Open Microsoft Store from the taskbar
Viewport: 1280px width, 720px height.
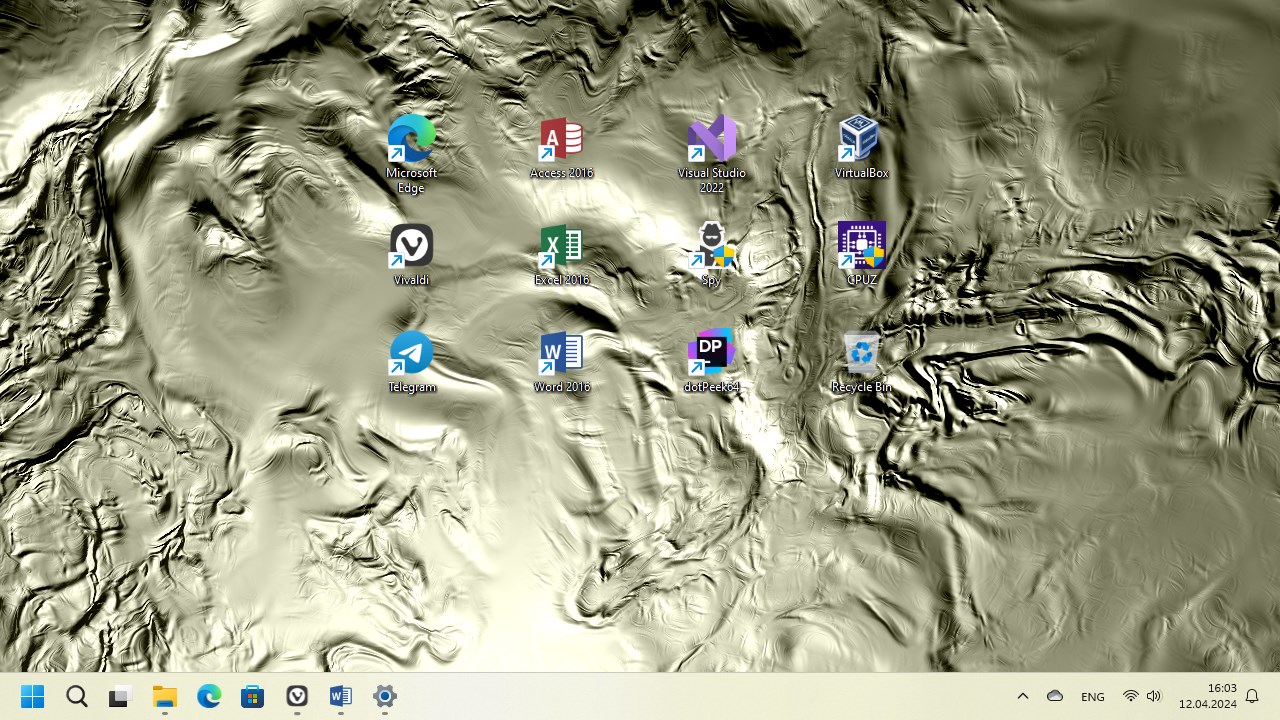pos(253,697)
